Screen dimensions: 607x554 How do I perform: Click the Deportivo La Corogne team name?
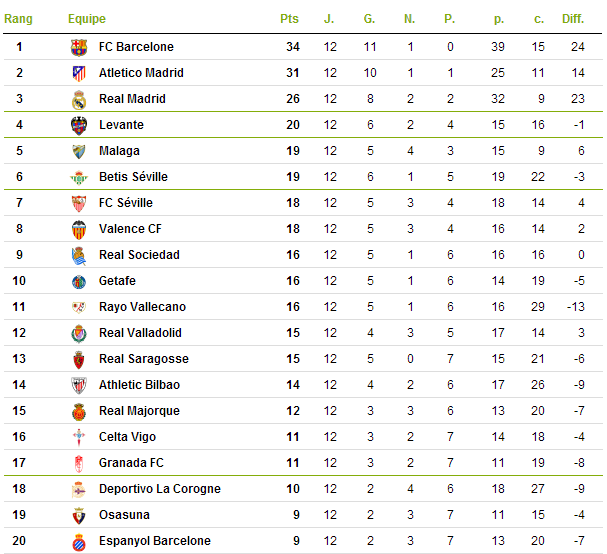(160, 489)
